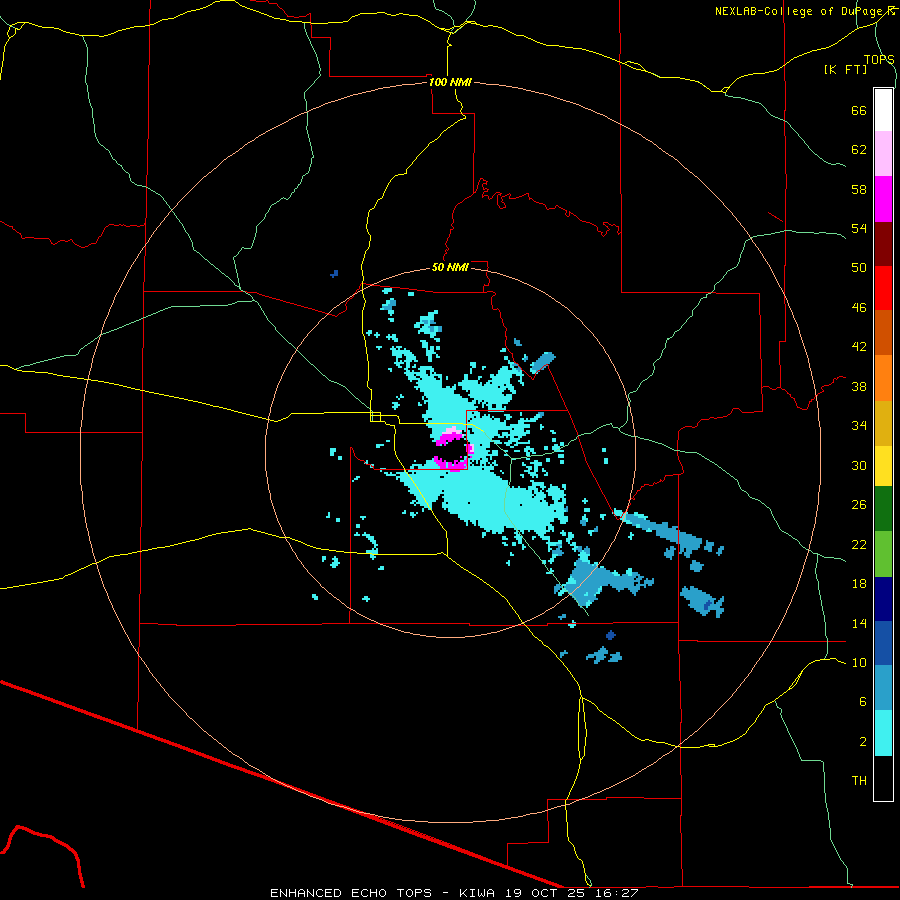Select the navy blue legend swatch

pos(883,599)
